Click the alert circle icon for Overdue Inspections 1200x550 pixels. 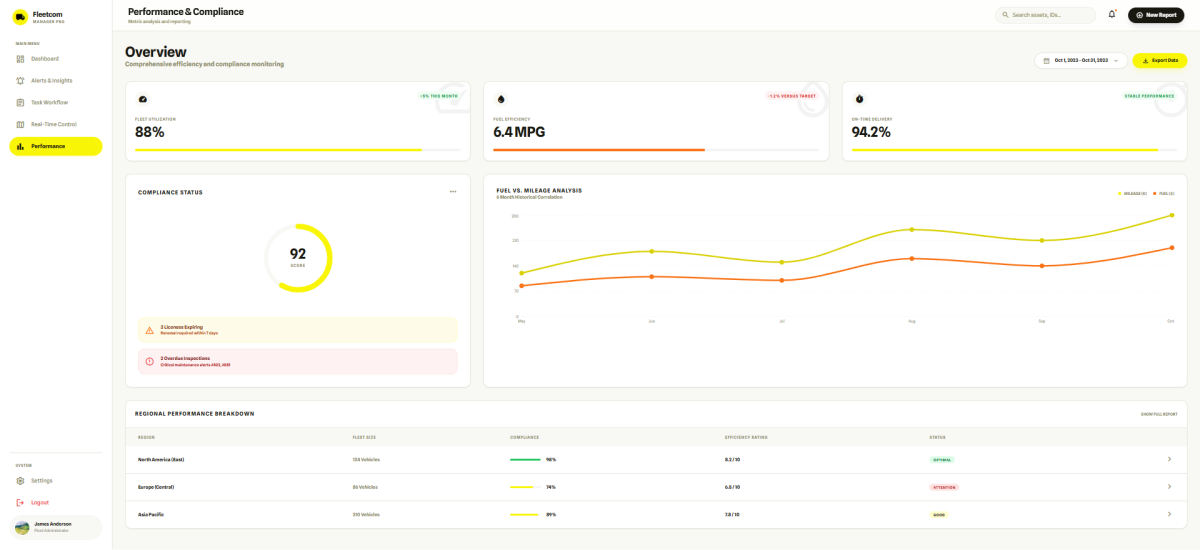[149, 361]
